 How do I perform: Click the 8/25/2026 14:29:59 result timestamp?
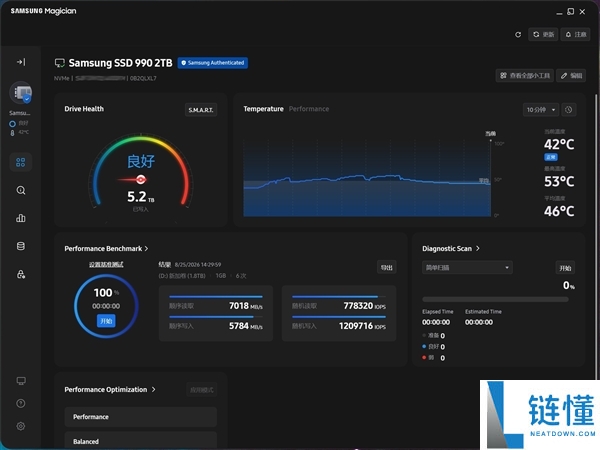pos(198,264)
